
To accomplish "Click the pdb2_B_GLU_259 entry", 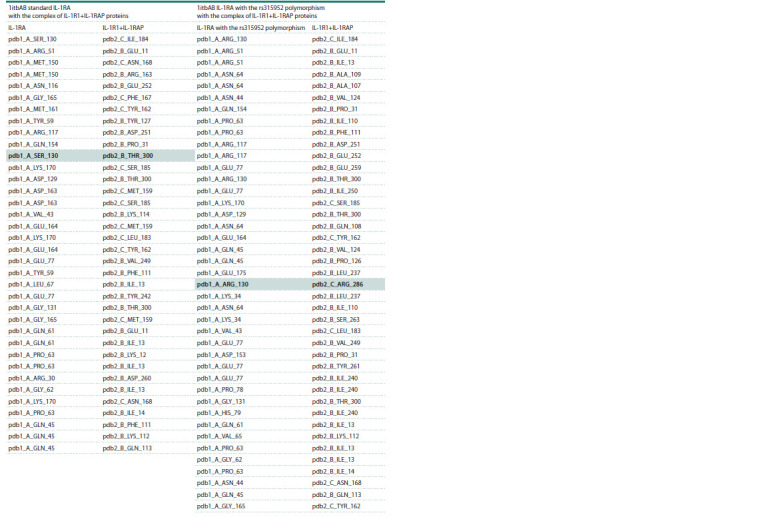I will point(336,168).
